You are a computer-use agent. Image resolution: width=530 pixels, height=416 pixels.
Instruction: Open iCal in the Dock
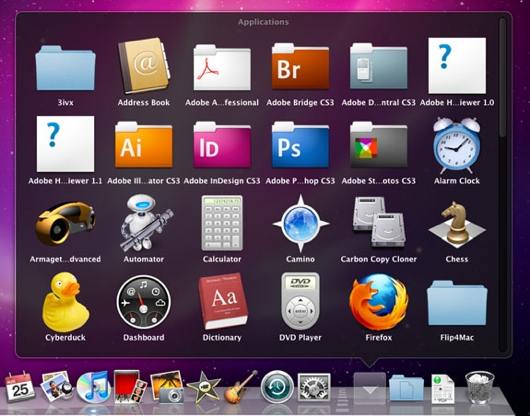point(20,387)
